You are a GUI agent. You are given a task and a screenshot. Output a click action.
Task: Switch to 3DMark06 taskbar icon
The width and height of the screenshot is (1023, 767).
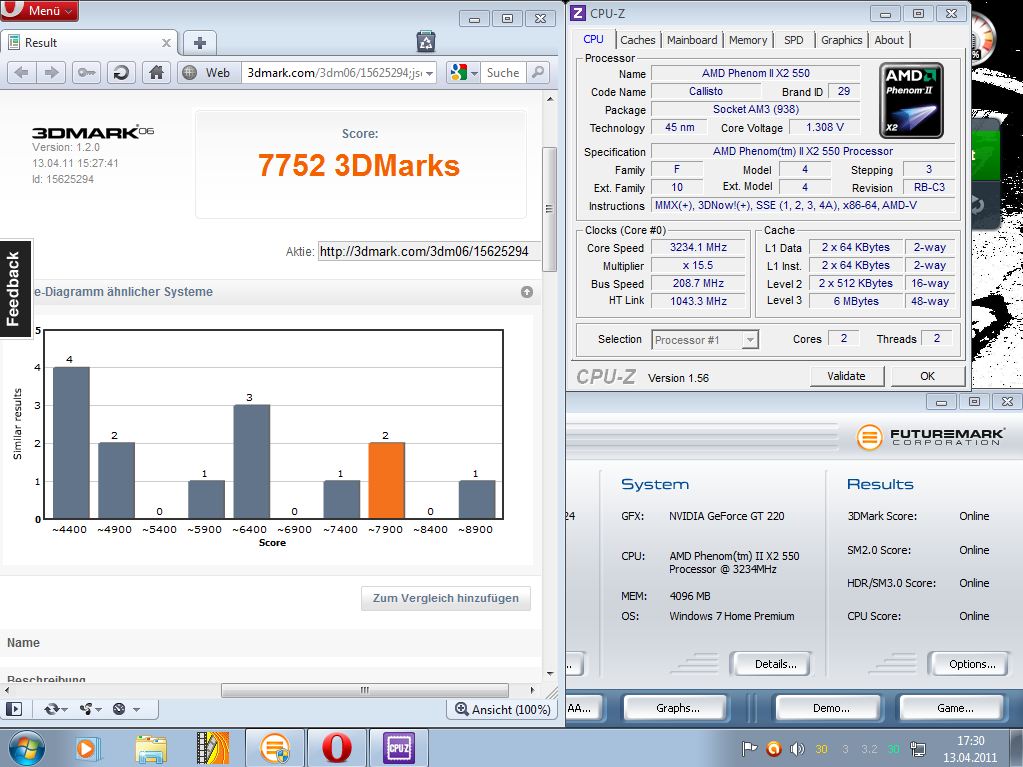coord(275,748)
